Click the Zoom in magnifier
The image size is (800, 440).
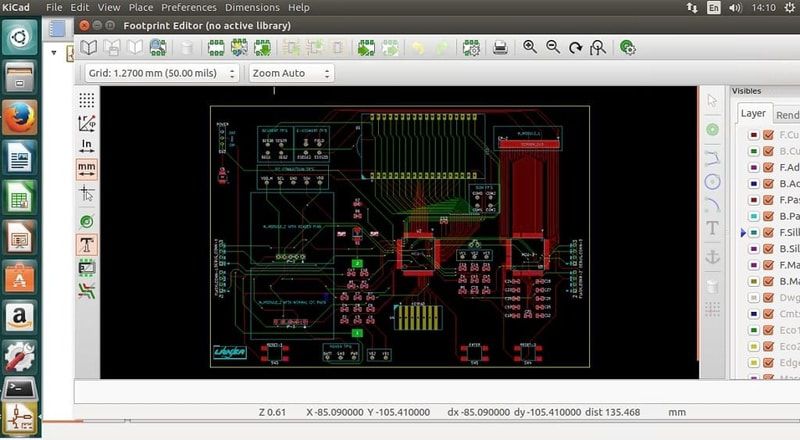530,47
